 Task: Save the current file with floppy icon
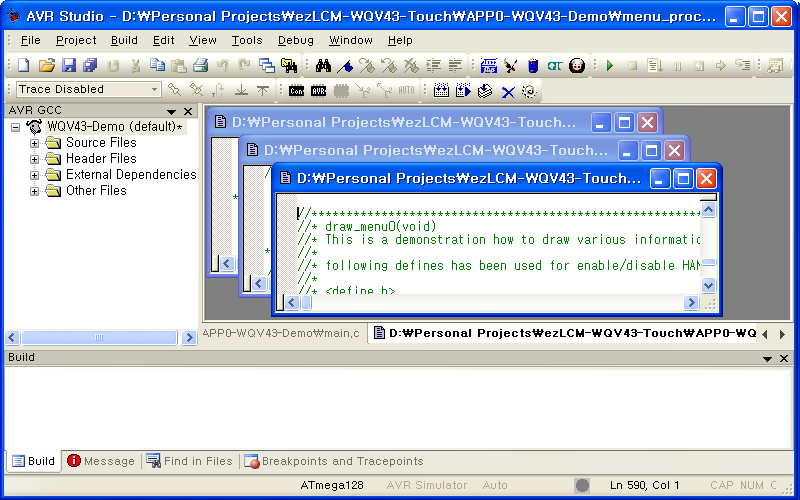tap(68, 65)
